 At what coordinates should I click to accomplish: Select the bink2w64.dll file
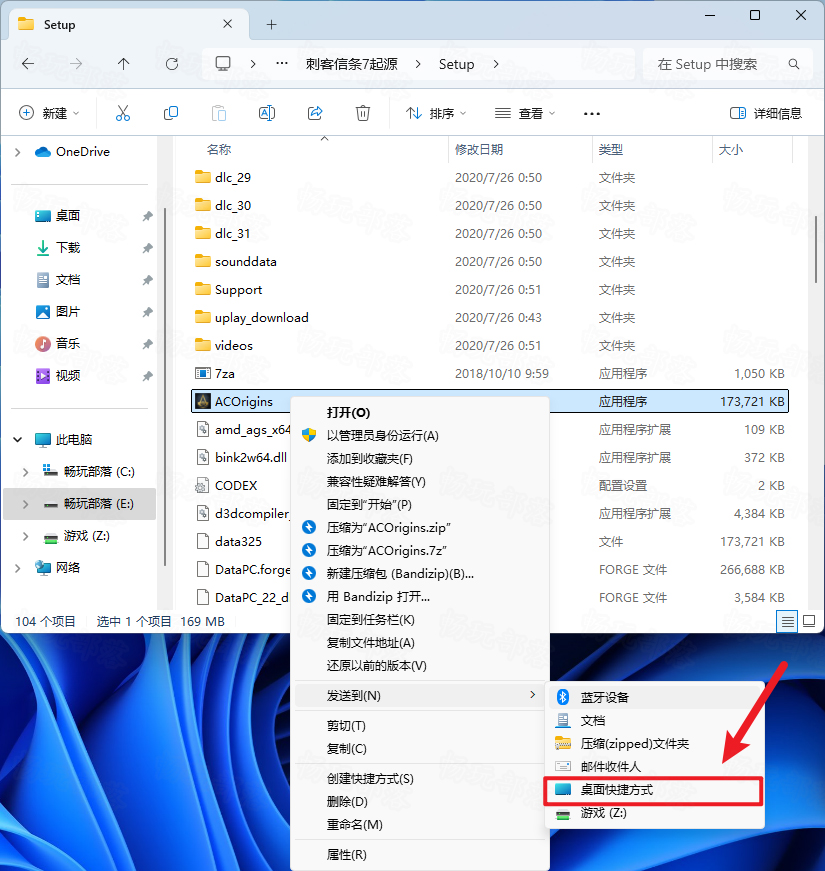[x=489, y=457]
